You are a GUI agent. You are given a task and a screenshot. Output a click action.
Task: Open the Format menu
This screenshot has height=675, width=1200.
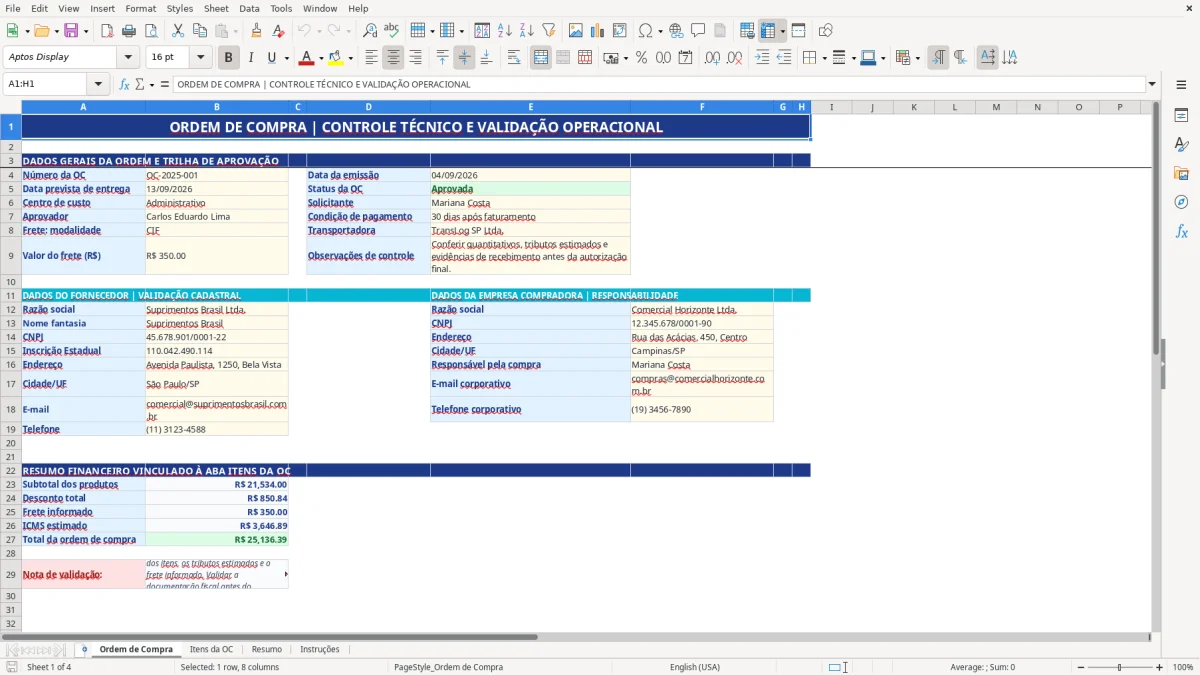click(140, 8)
